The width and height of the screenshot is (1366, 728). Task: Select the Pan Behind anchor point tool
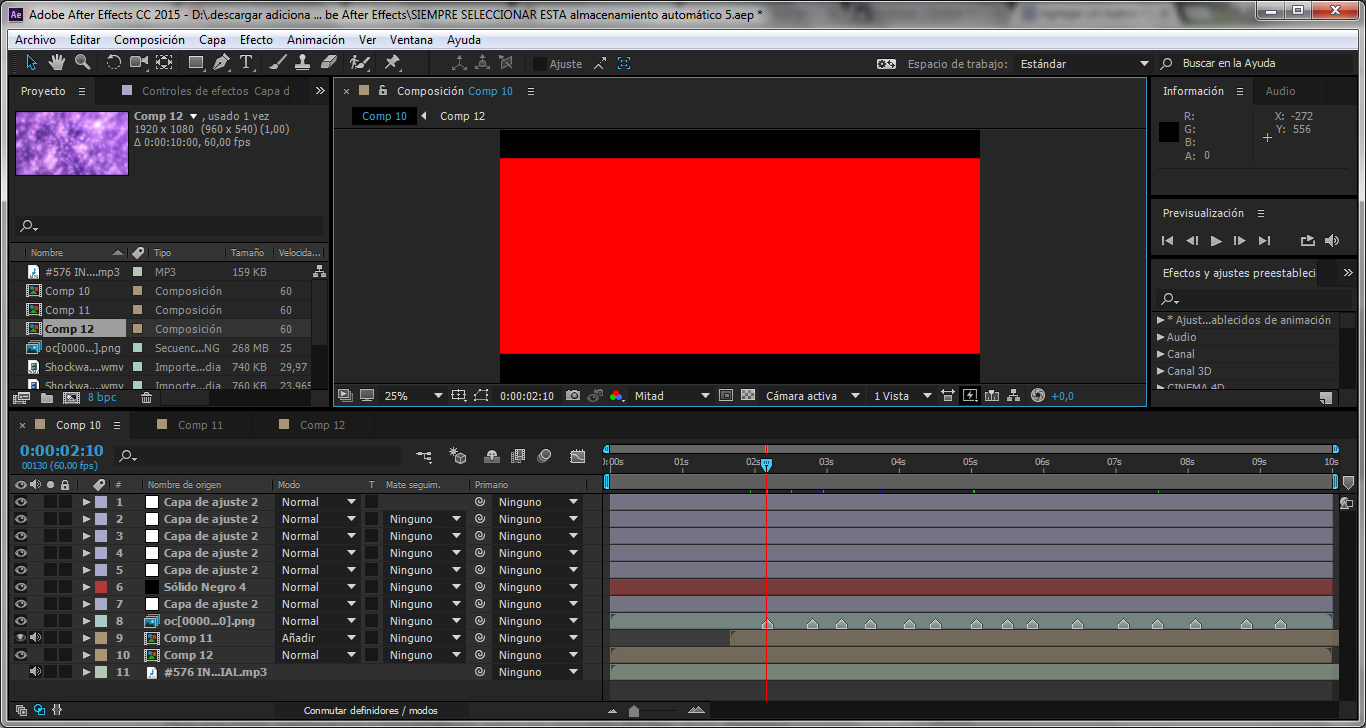click(x=164, y=63)
